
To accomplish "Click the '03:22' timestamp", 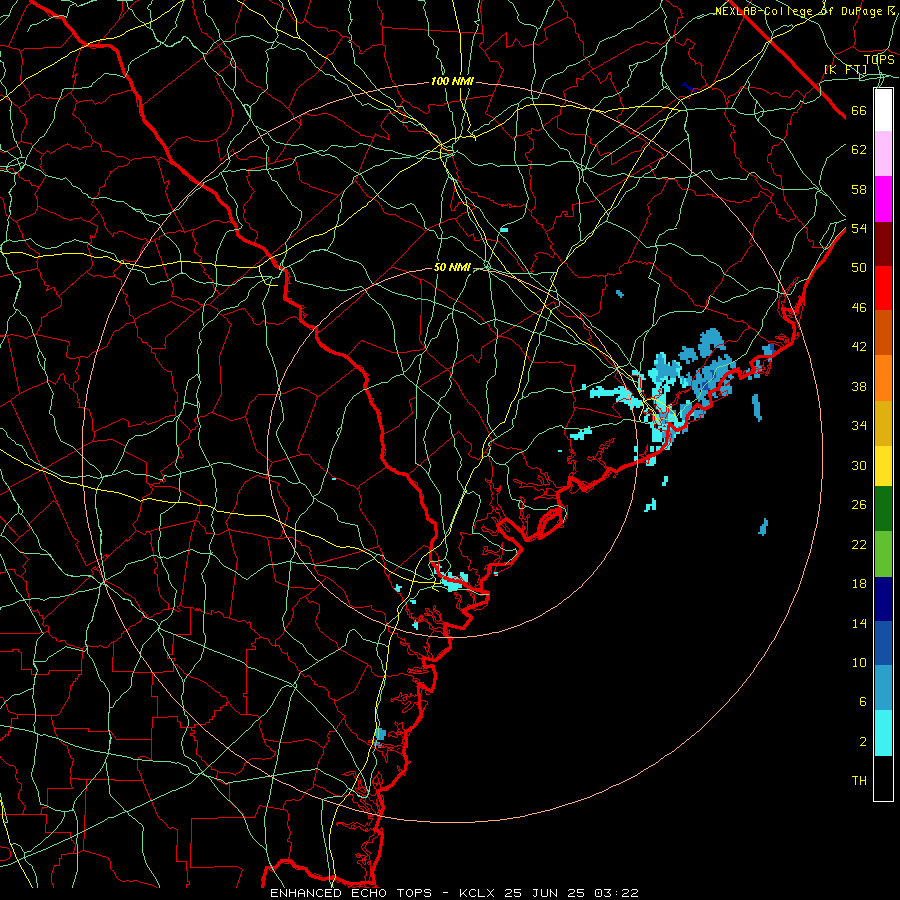I will click(x=616, y=893).
